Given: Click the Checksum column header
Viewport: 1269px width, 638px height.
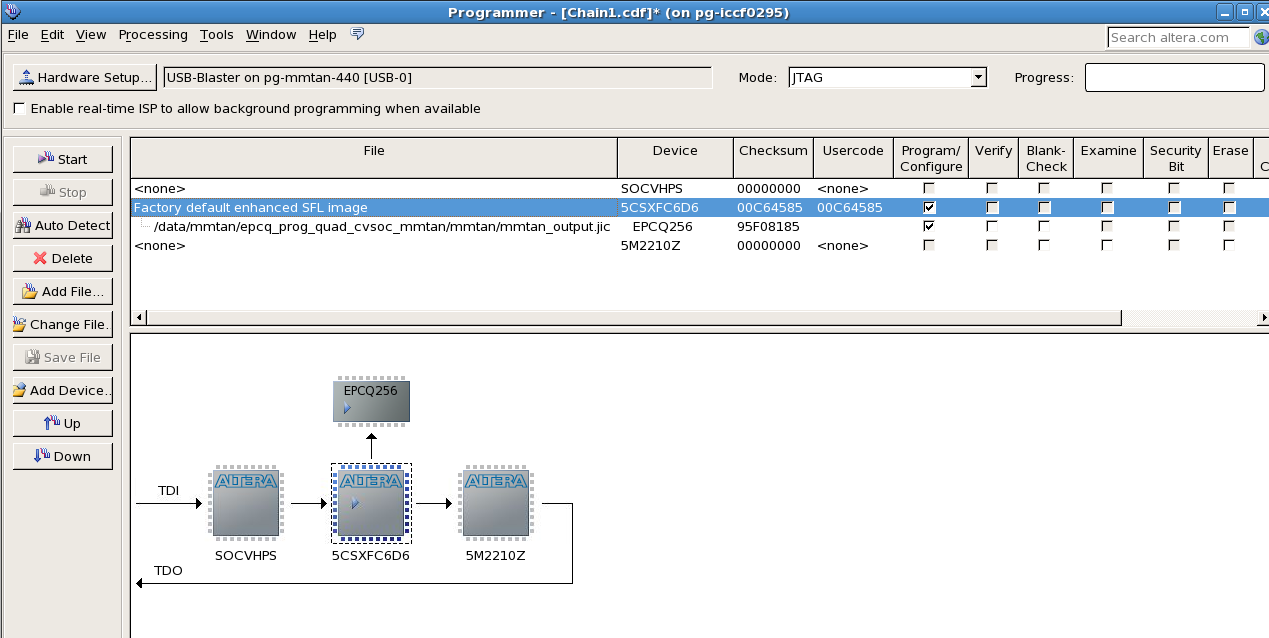Looking at the screenshot, I should 773,158.
